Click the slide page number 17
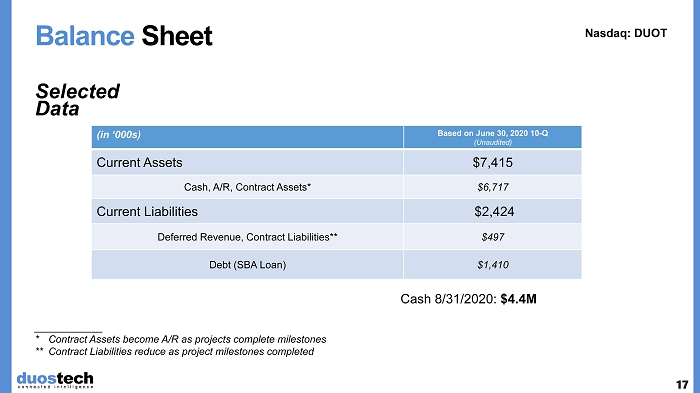 coord(682,385)
